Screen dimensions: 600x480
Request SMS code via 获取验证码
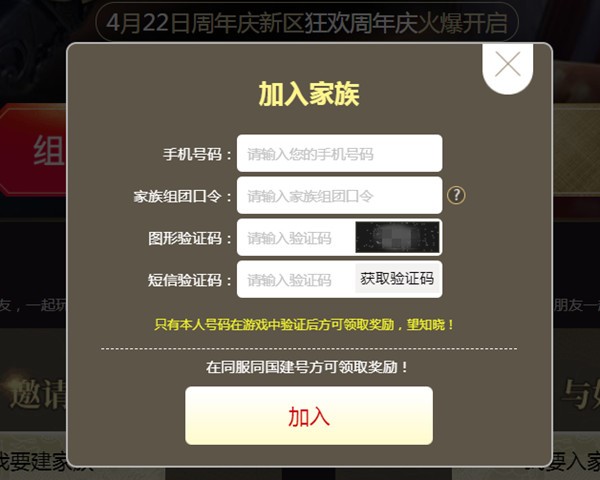[397, 279]
